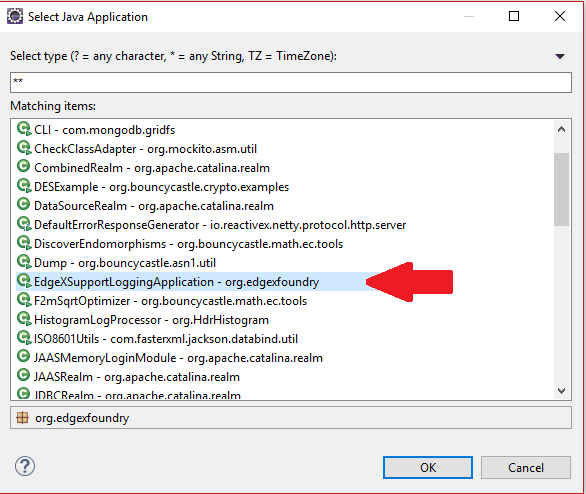Click the class icon next to CheckClassAdapter
586x494 pixels.
click(x=24, y=148)
